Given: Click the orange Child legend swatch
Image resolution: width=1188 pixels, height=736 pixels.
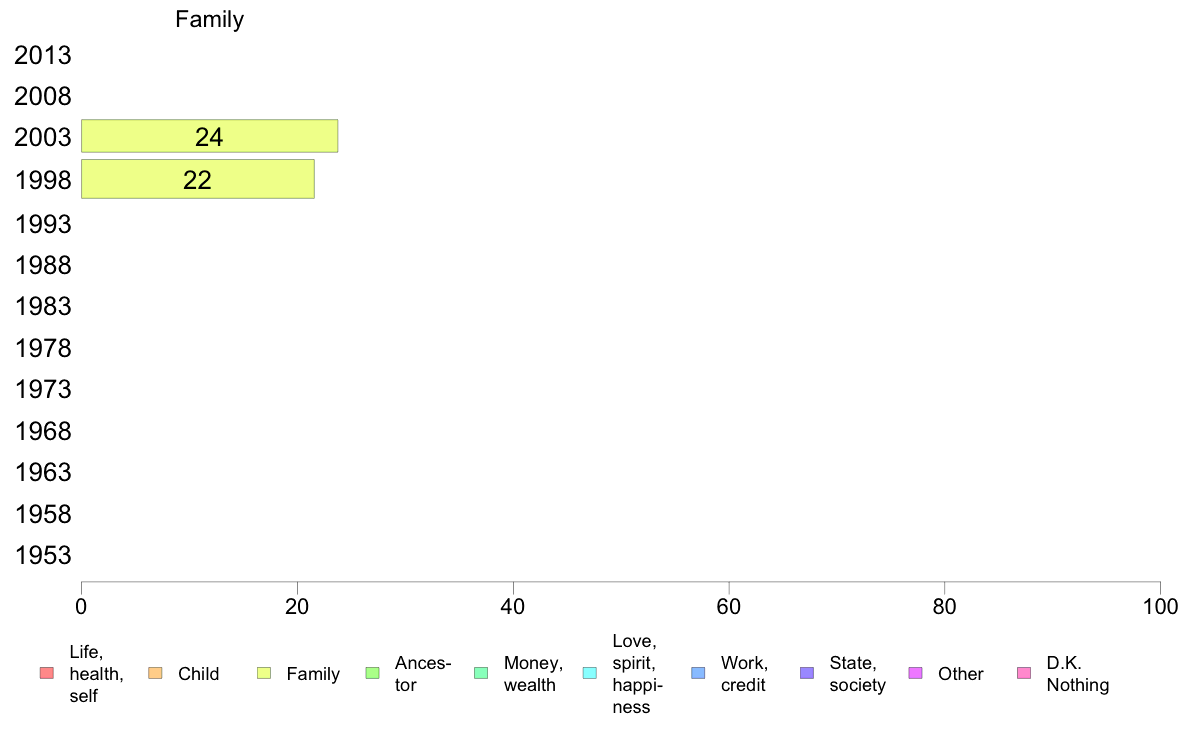Looking at the screenshot, I should (155, 673).
